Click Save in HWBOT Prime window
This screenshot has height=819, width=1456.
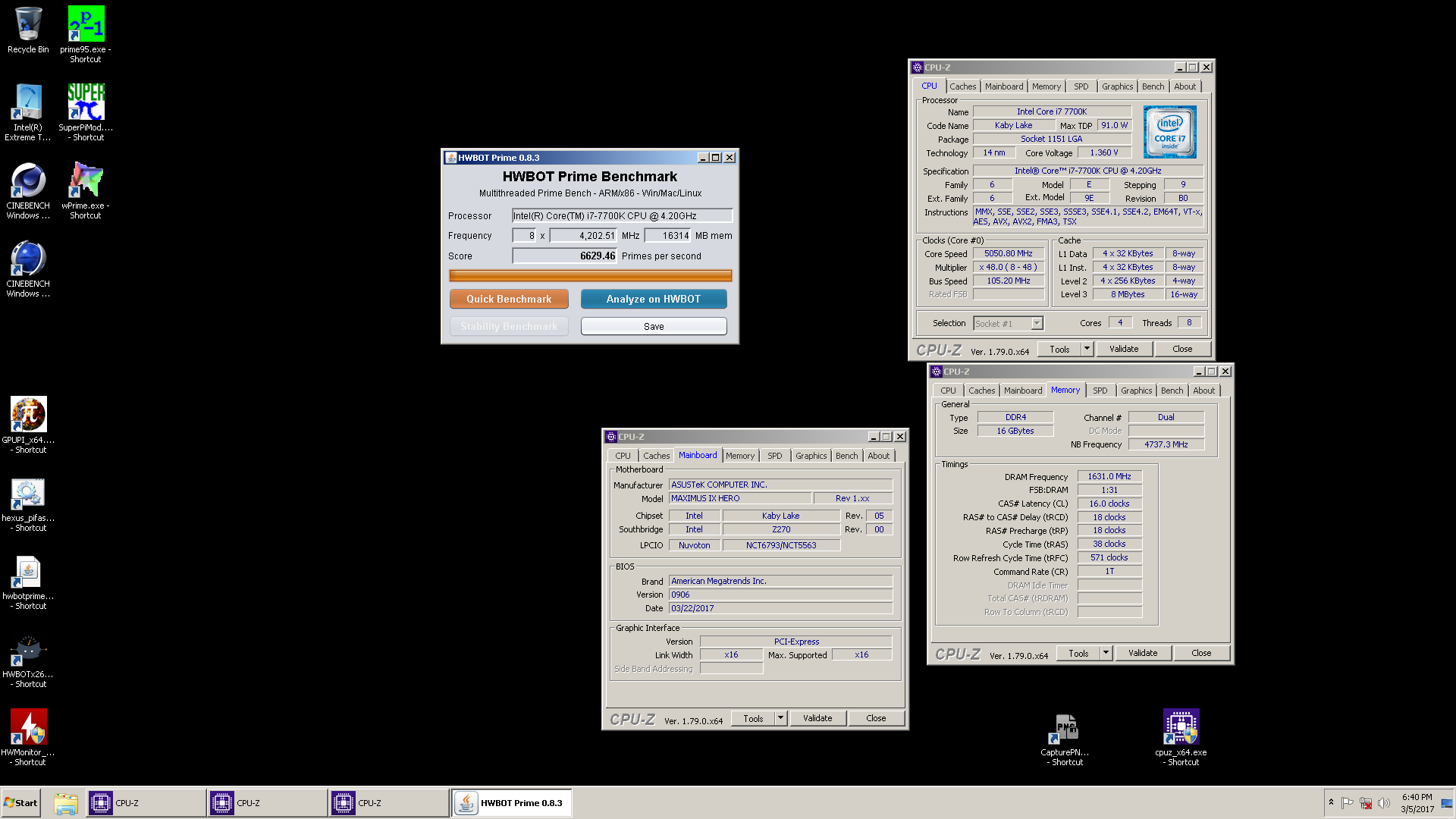[654, 326]
